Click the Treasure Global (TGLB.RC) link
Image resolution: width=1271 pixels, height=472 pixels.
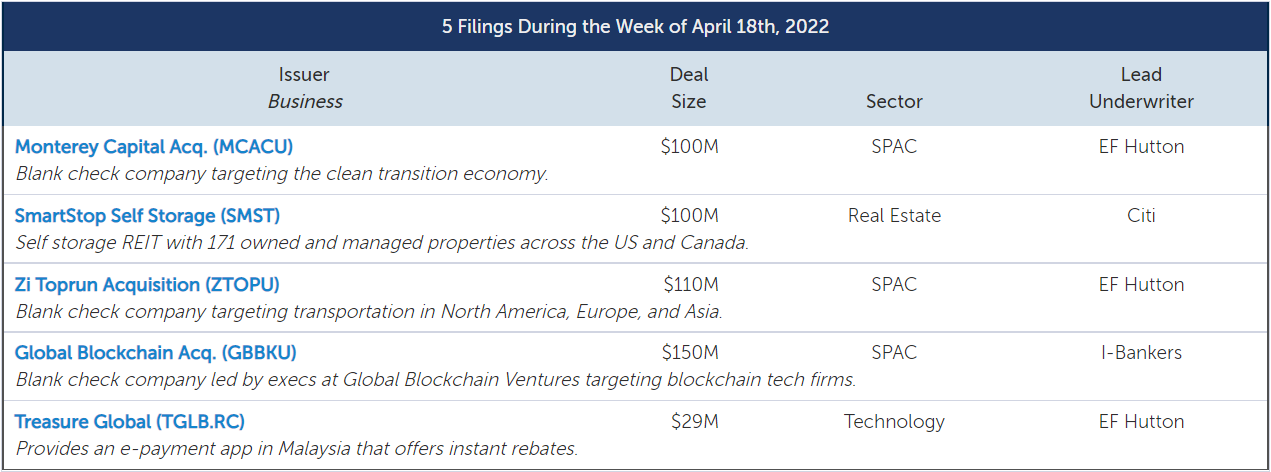[130, 421]
